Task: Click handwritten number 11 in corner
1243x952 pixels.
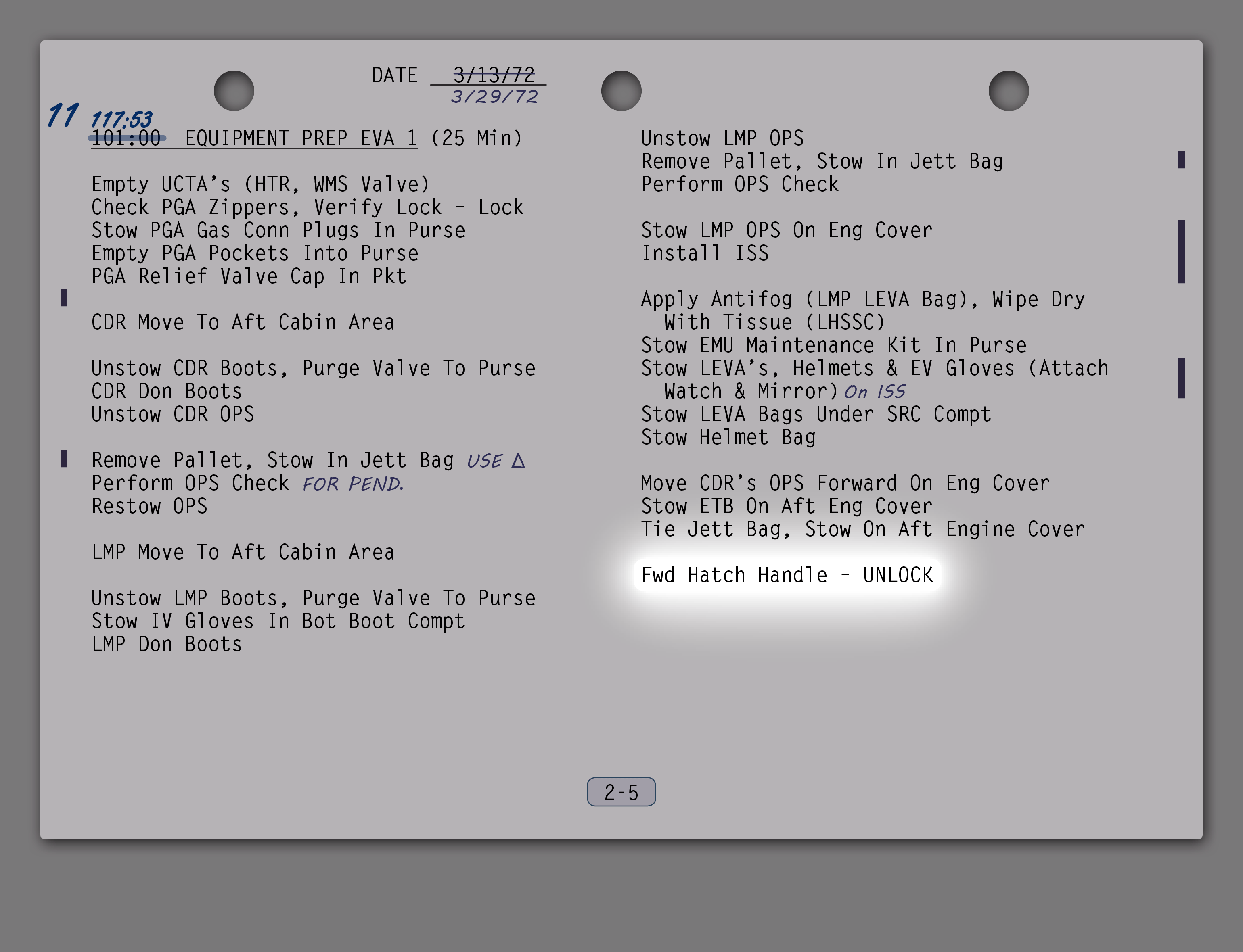Action: click(x=62, y=115)
